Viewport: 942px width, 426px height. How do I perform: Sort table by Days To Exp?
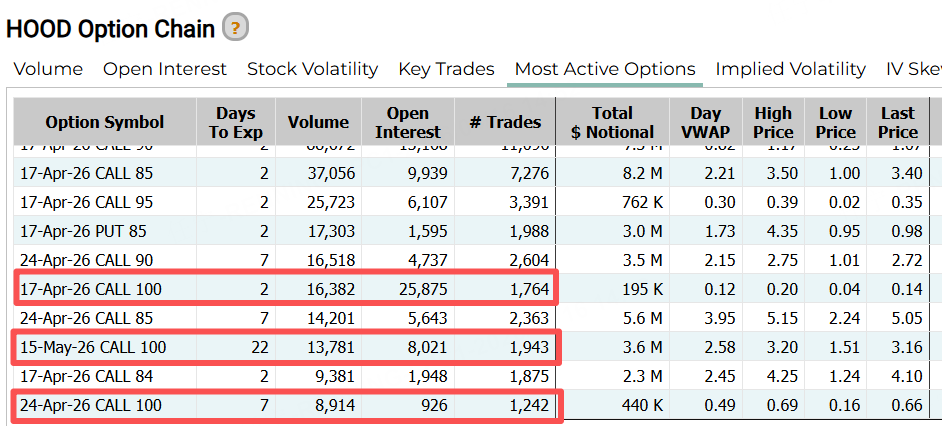point(235,122)
